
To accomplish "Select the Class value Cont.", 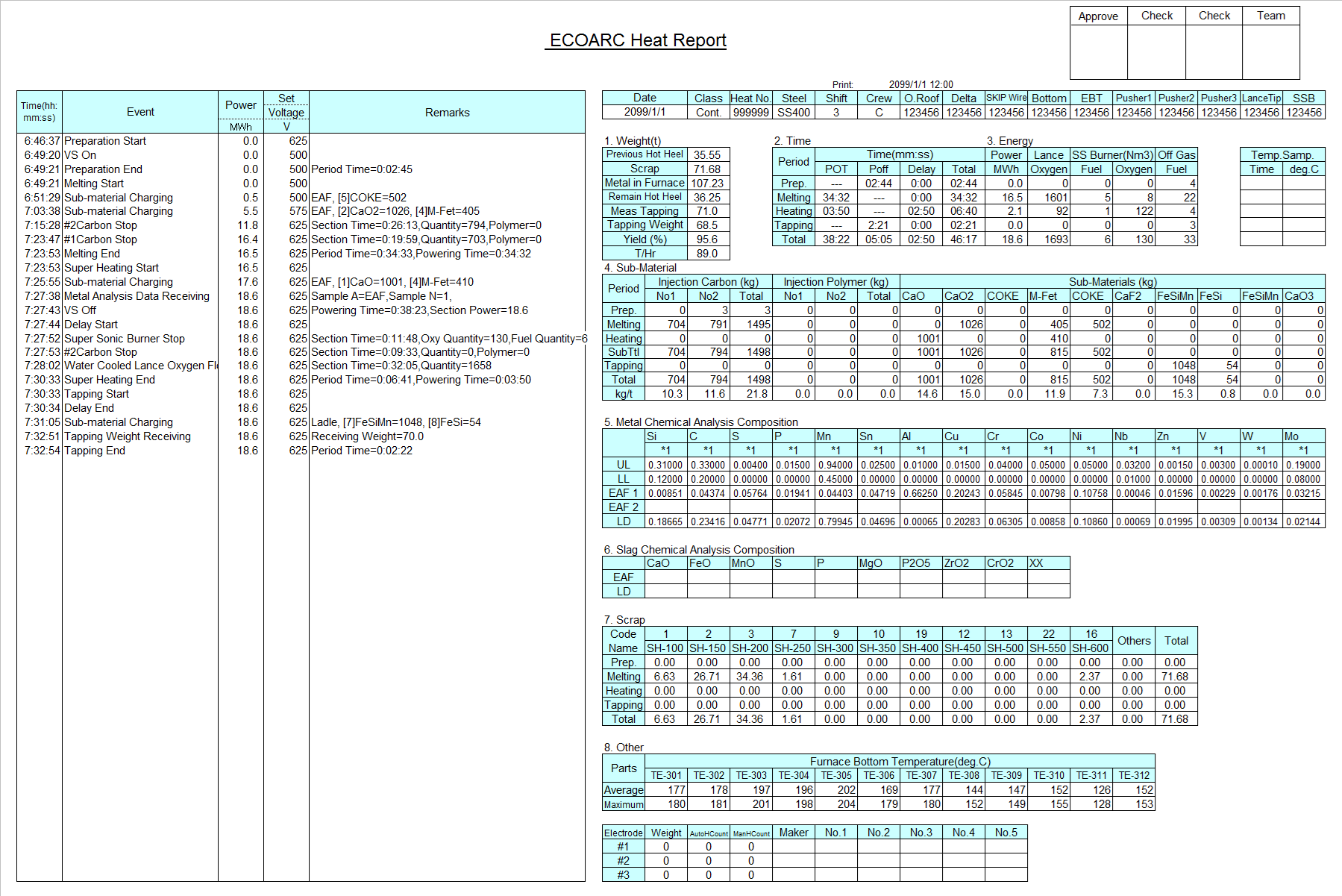I will pos(709,112).
